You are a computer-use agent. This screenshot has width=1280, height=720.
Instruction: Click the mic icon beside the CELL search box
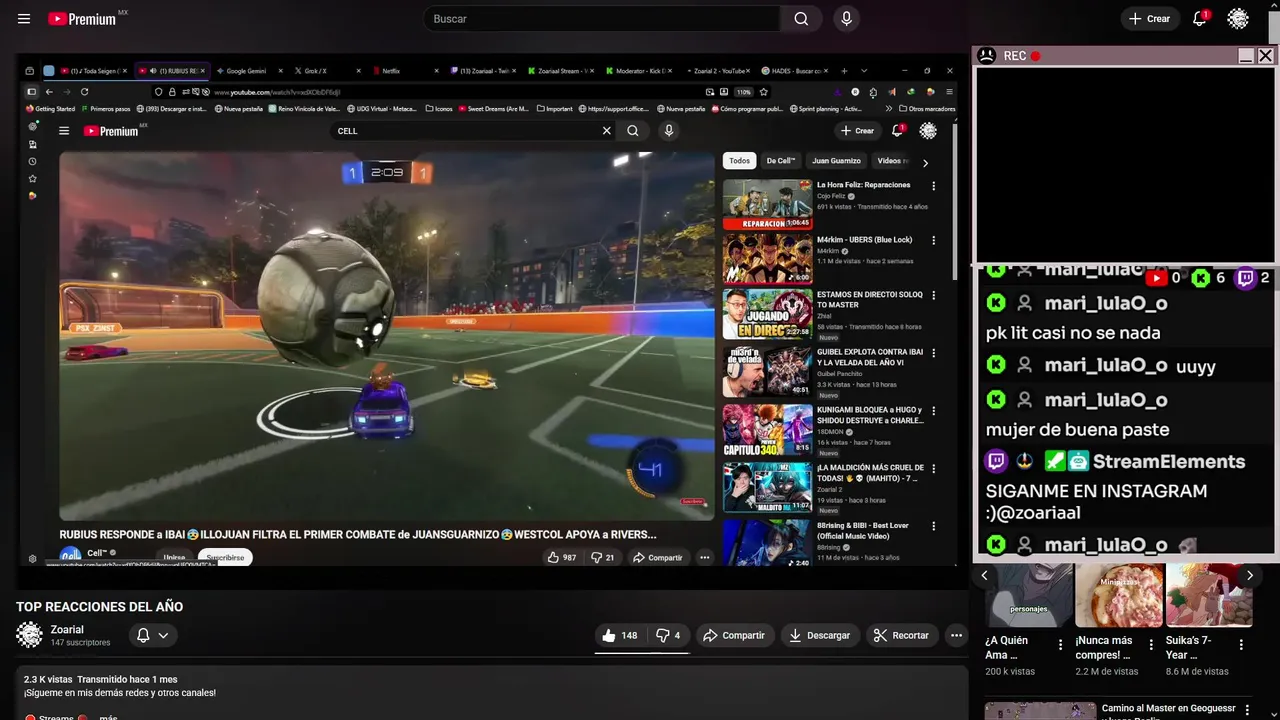[x=669, y=131]
